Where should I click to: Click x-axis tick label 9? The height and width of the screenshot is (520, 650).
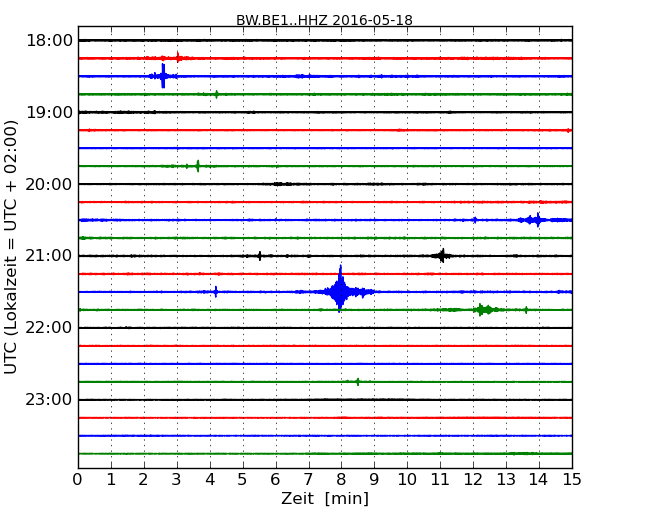374,480
